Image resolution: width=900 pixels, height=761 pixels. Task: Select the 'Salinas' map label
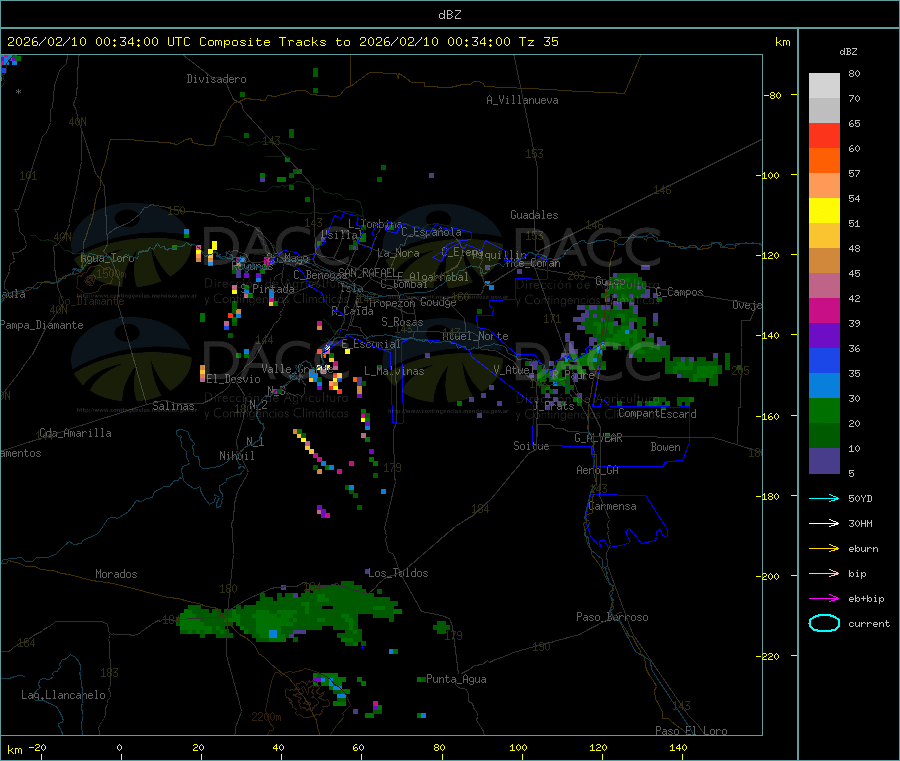pyautogui.click(x=173, y=406)
